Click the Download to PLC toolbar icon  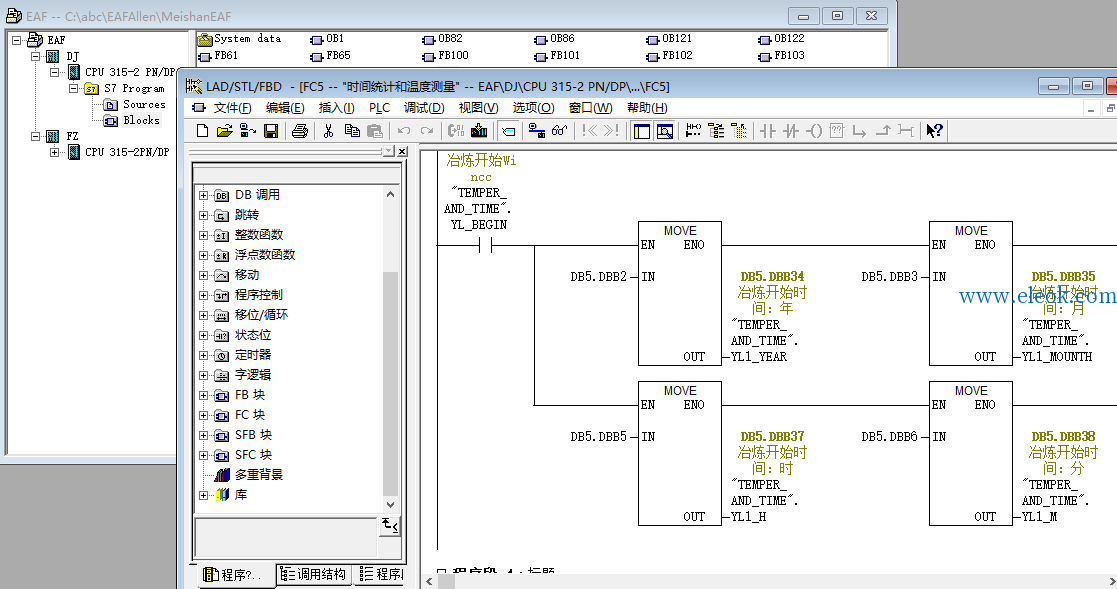(479, 131)
